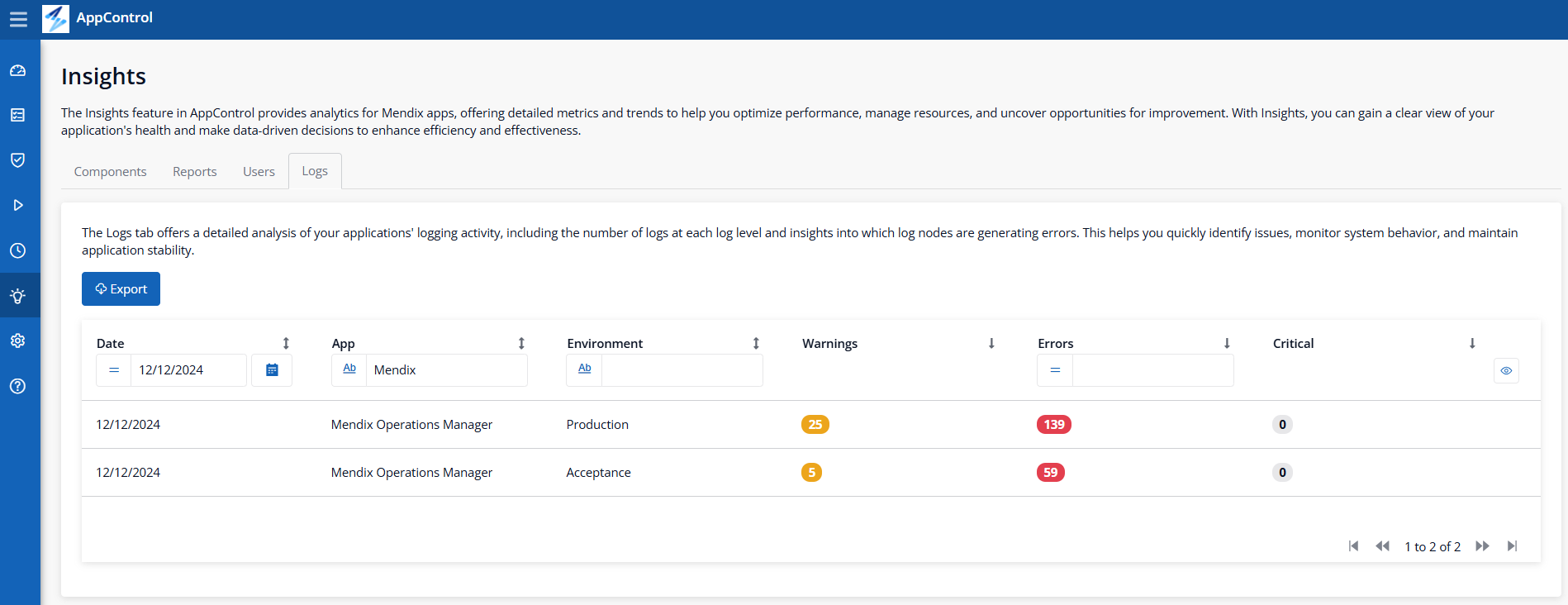This screenshot has width=1568, height=605.
Task: Switch to the Users tab
Action: point(259,171)
